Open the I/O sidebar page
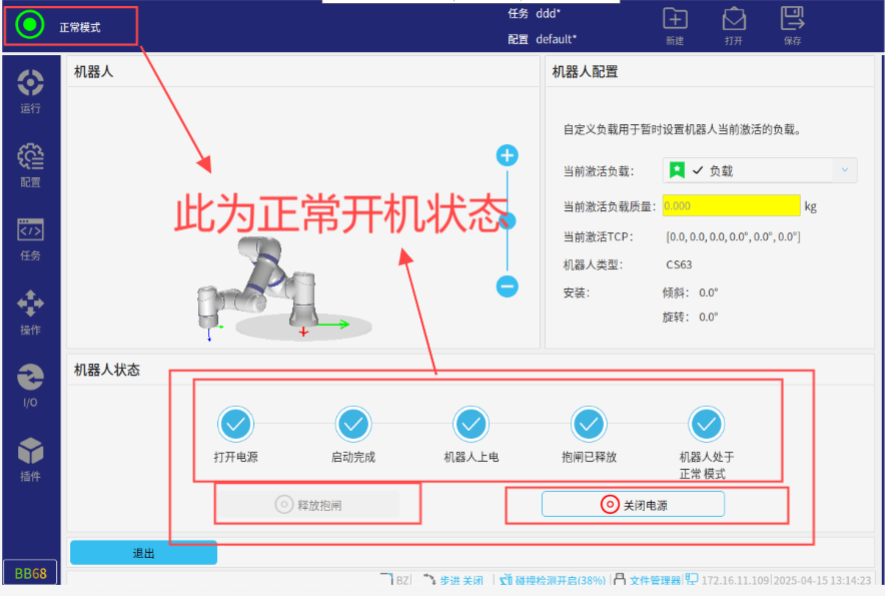Image resolution: width=885 pixels, height=596 pixels. coord(30,384)
